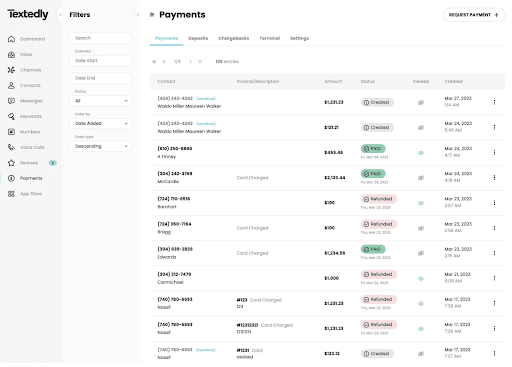Focus the Search filter field
The height and width of the screenshot is (367, 512).
coord(101,38)
